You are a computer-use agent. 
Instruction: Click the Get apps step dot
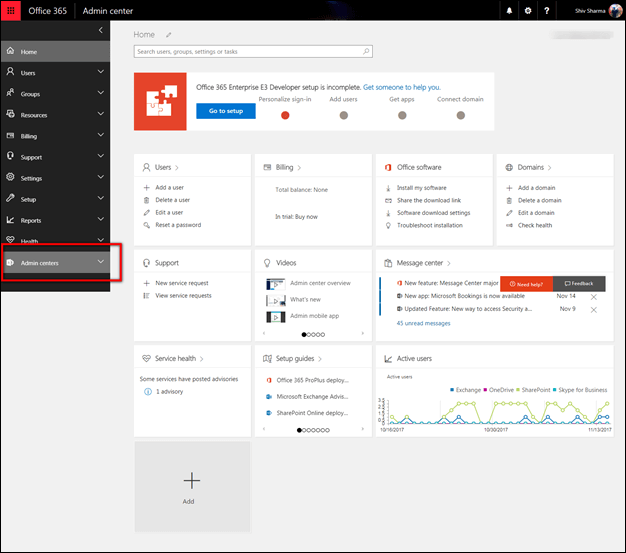402,115
